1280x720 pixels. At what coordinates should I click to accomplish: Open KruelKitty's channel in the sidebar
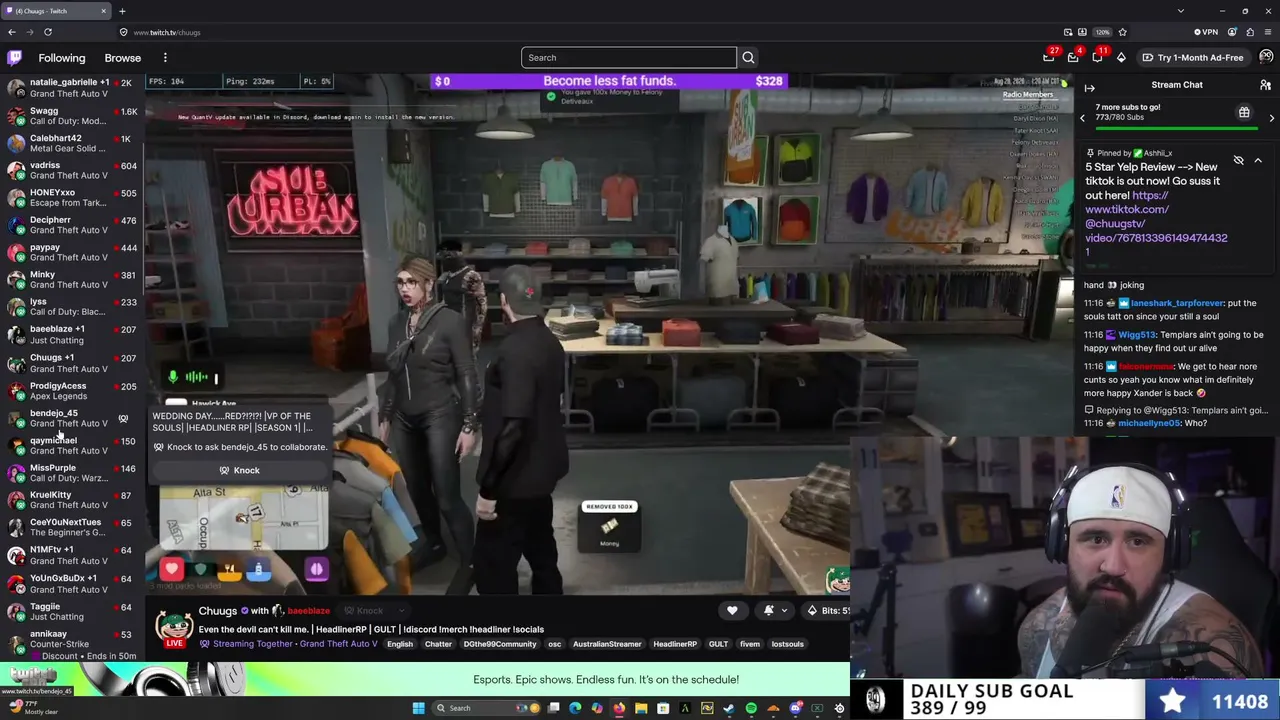(x=72, y=500)
